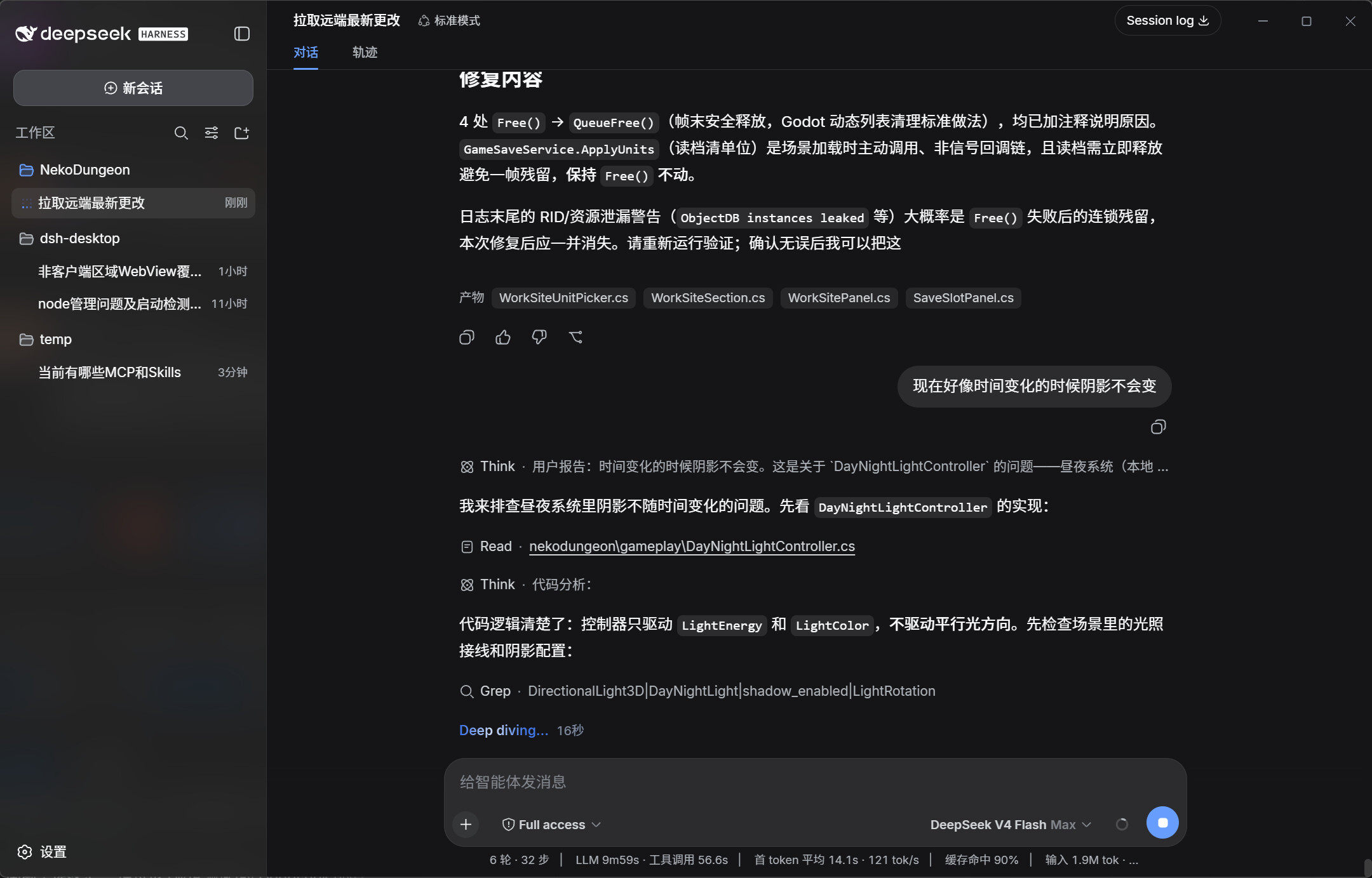Click the GameSaveService.ApplyUnits code tag

pyautogui.click(x=559, y=149)
